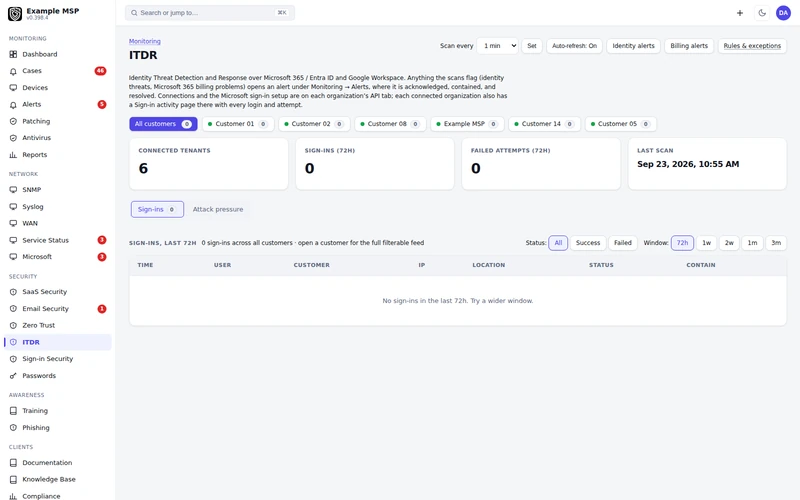This screenshot has height=500, width=800.
Task: Click the Microsoft monitor icon
Action: pos(13,257)
